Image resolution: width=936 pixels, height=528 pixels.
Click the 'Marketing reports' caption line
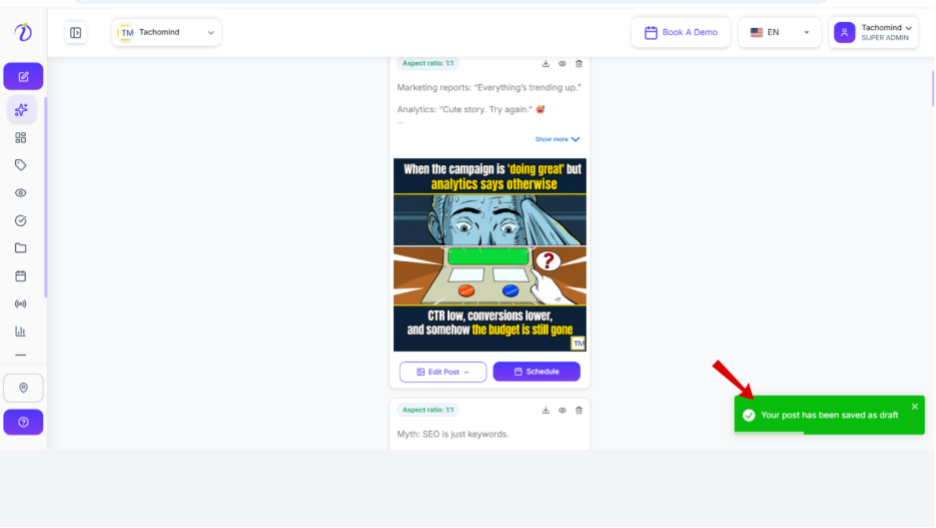coord(489,88)
